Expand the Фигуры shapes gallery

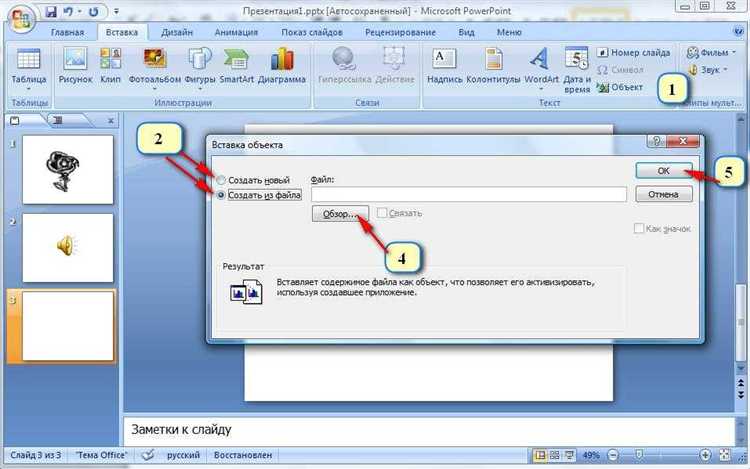click(x=199, y=89)
